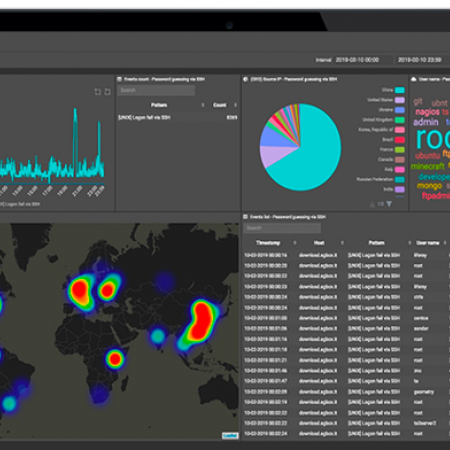Click the word 'mongo' in the word cloud
The image size is (450, 450).
coord(429,186)
